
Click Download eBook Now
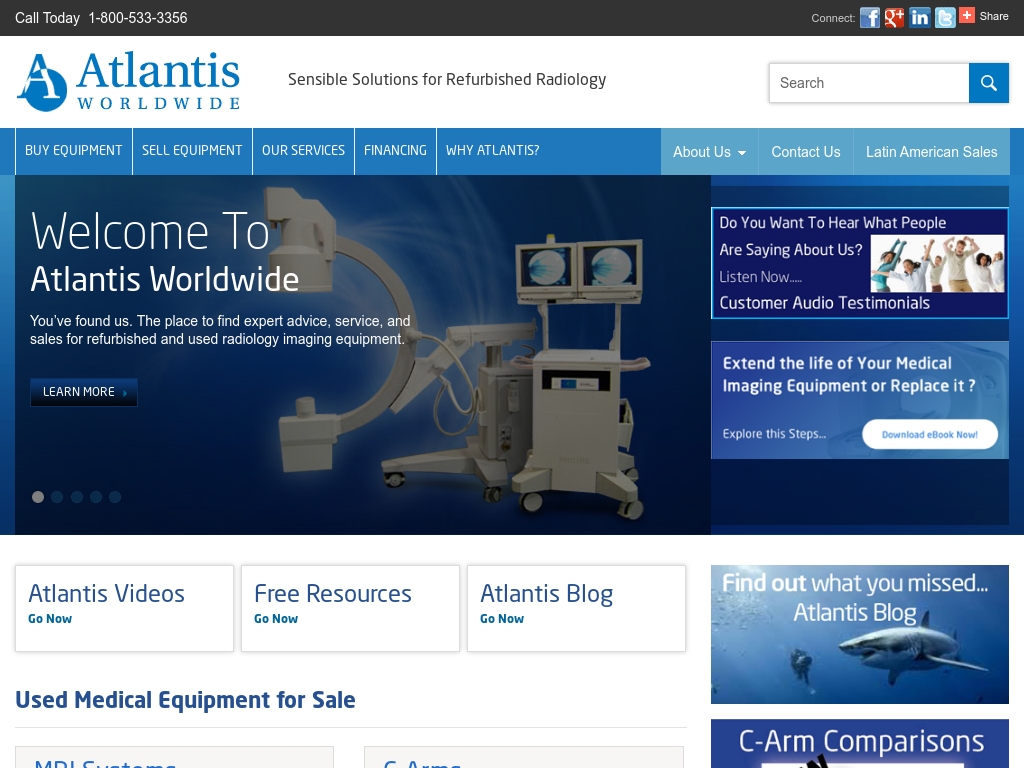tap(930, 434)
